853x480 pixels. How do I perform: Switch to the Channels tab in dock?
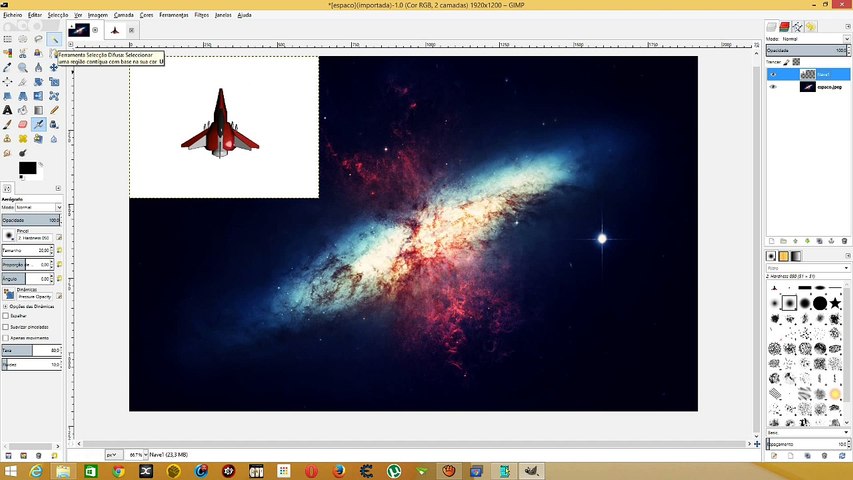click(x=784, y=27)
